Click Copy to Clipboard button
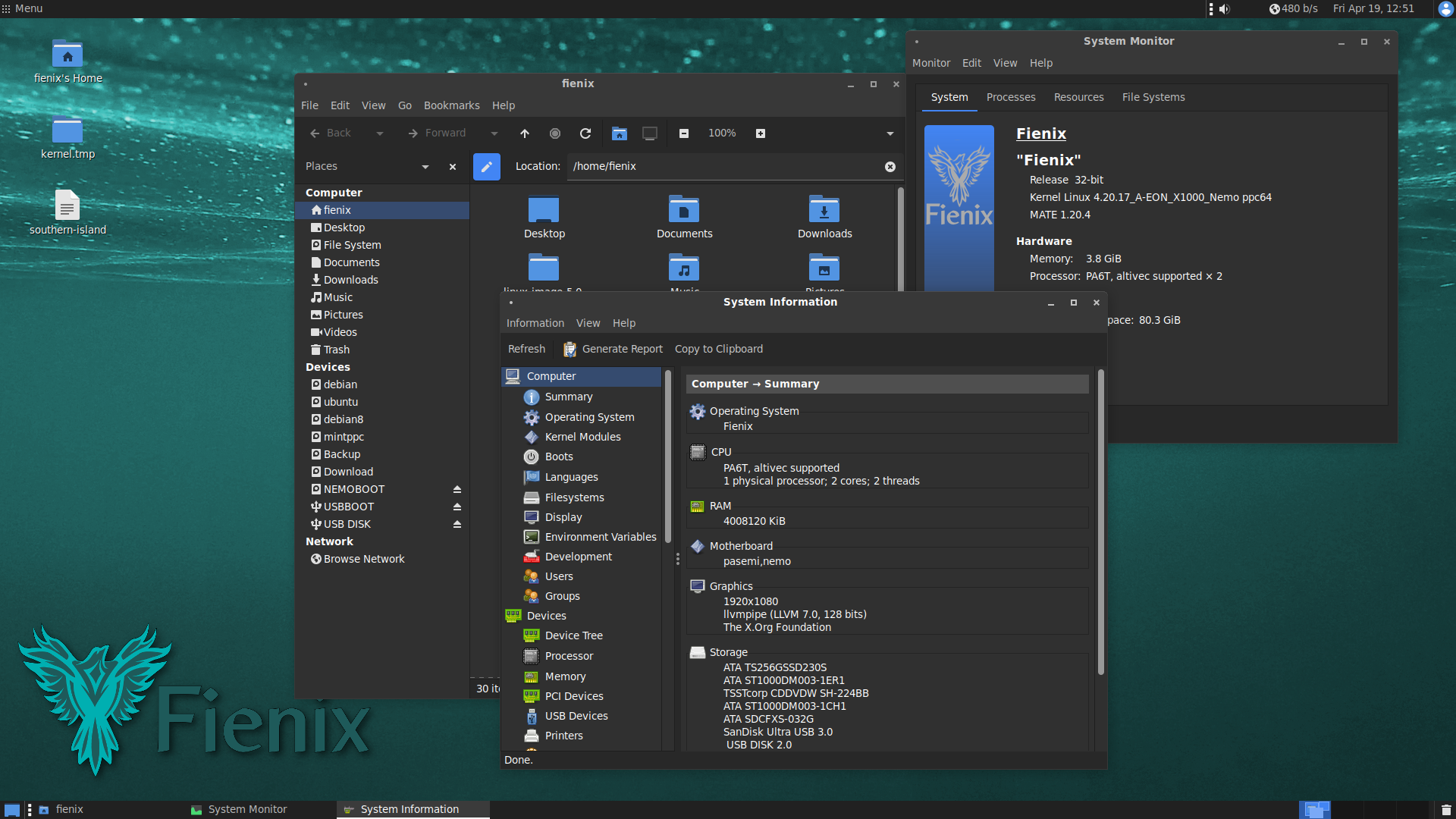 coord(718,349)
